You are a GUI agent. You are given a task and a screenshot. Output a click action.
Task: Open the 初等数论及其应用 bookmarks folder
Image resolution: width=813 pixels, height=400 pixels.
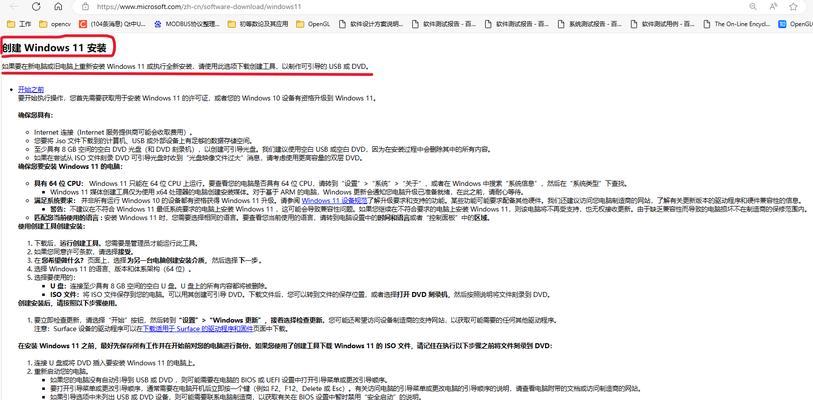[257, 24]
